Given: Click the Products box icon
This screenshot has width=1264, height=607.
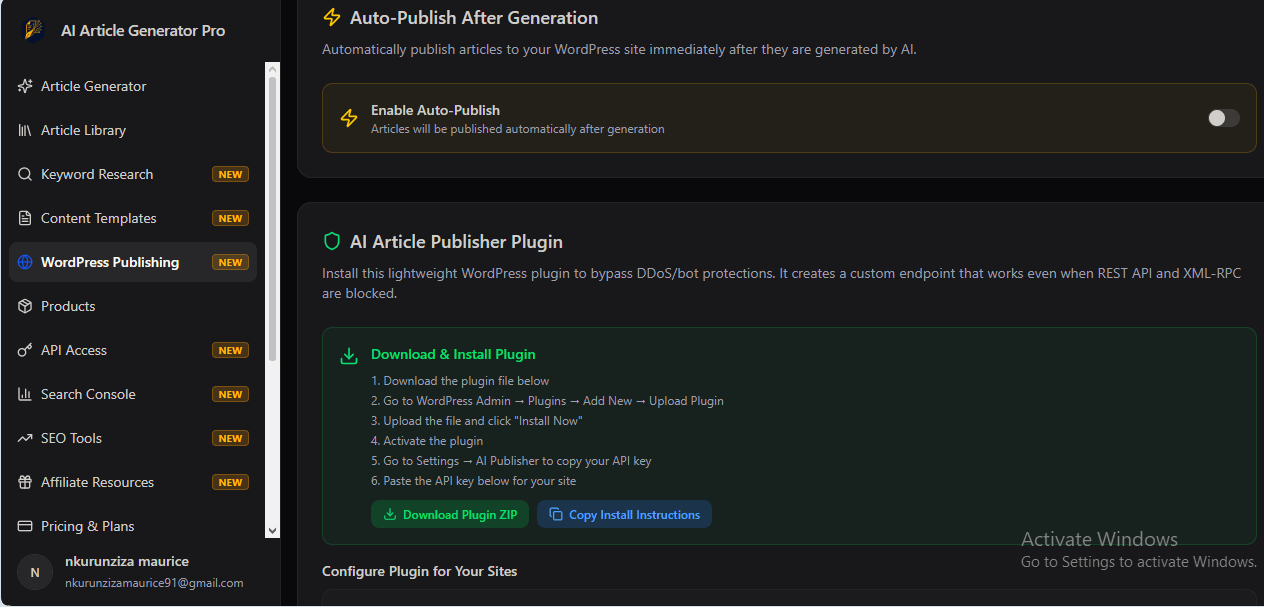Looking at the screenshot, I should pos(25,306).
